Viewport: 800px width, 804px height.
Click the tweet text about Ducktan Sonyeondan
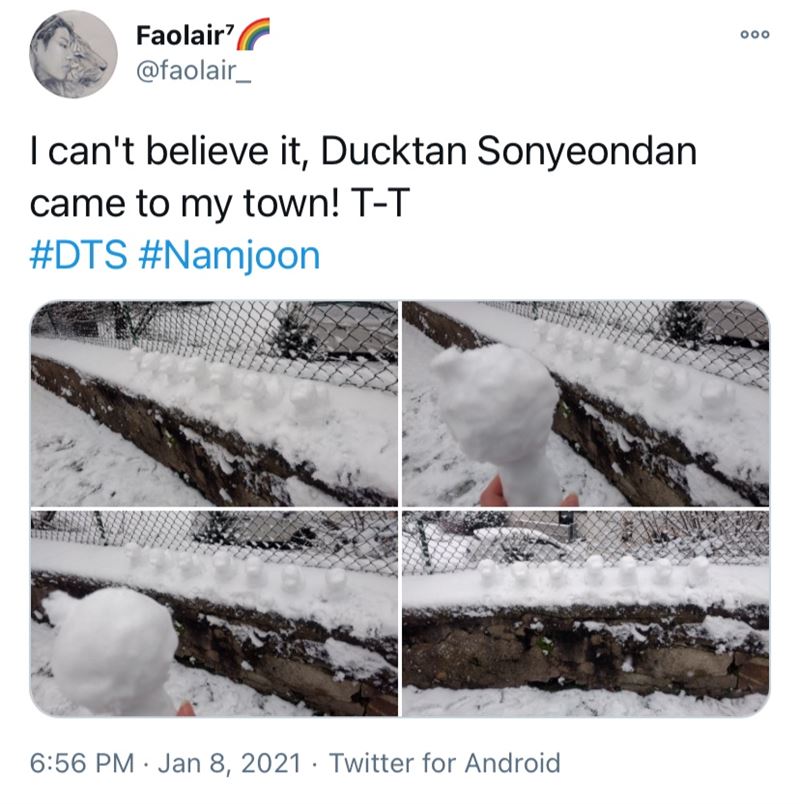tap(364, 177)
